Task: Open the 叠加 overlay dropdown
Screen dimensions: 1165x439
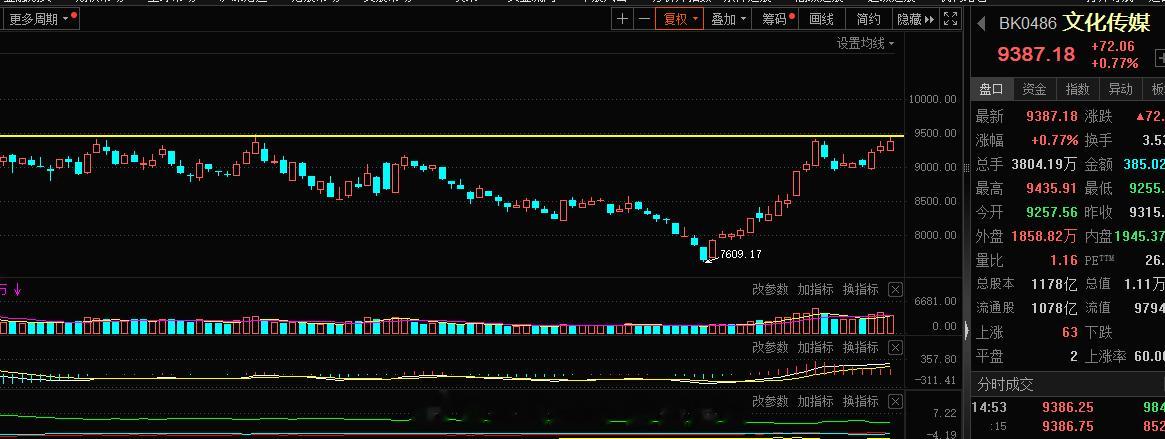Action: coord(727,19)
